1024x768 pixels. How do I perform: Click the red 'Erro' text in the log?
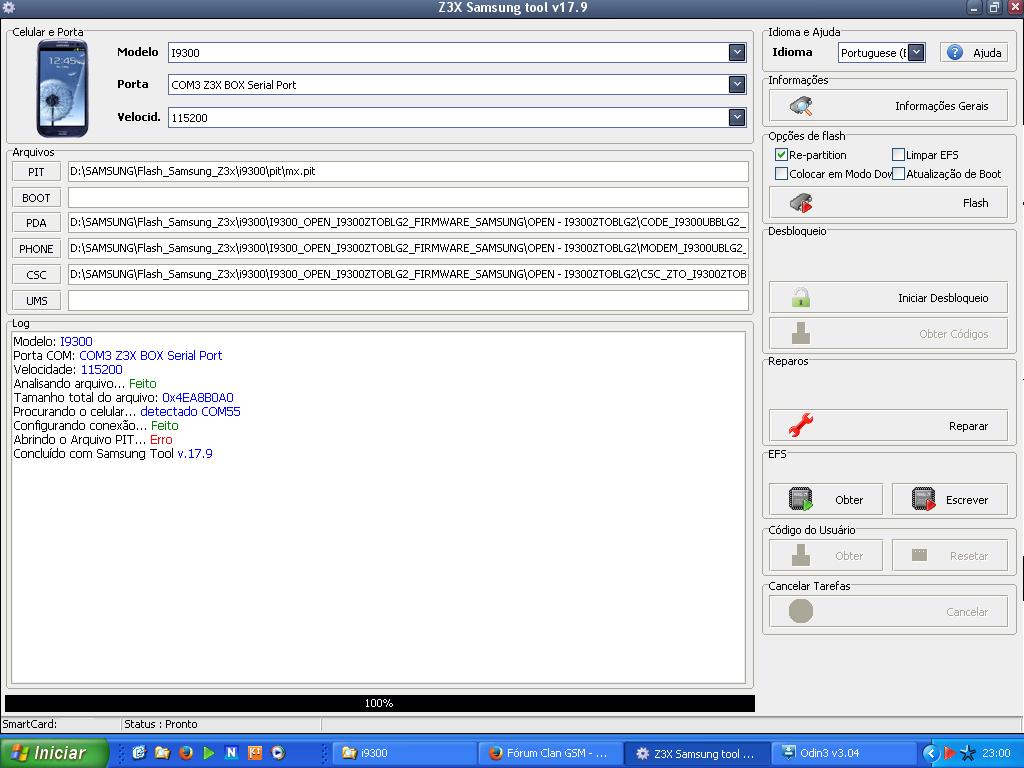click(161, 440)
